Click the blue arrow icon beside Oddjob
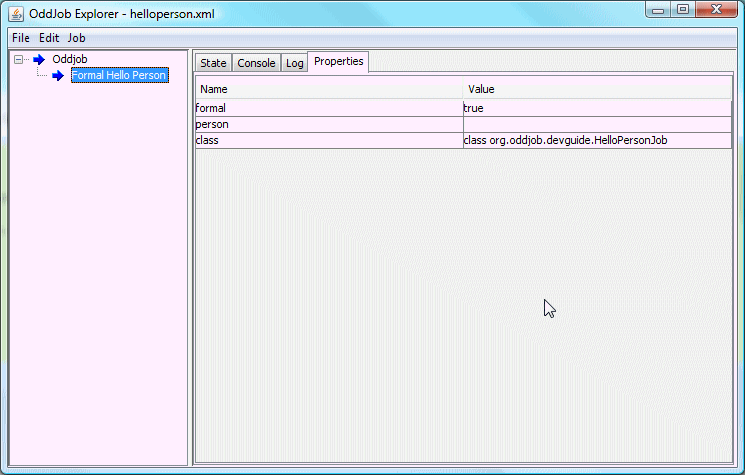The height and width of the screenshot is (475, 745). [x=39, y=59]
